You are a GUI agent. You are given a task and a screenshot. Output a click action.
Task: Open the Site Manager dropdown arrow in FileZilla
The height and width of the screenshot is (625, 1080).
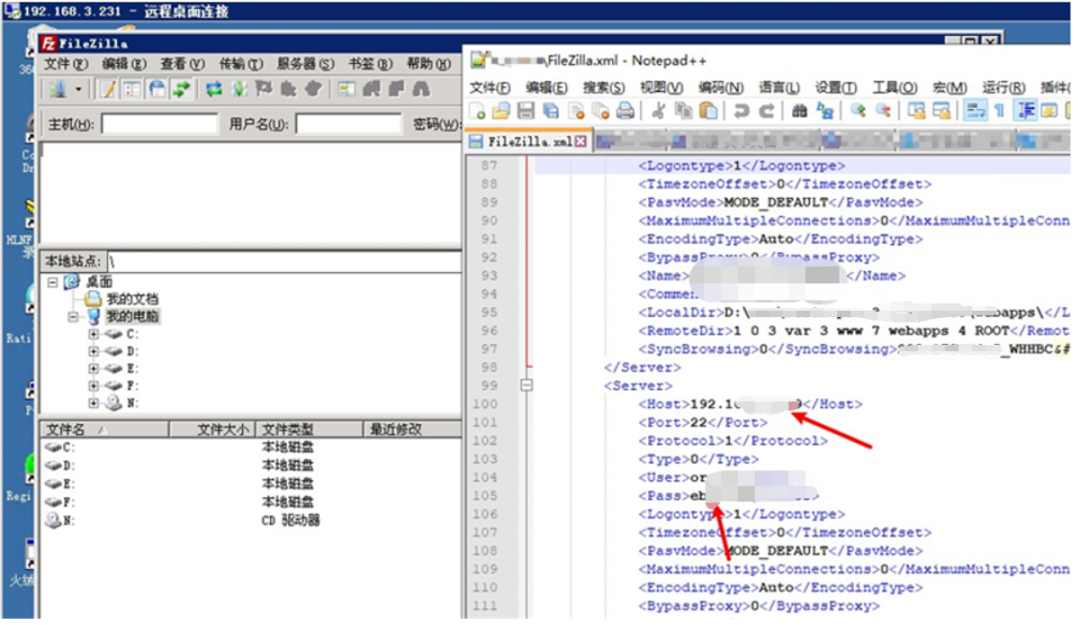click(x=79, y=90)
